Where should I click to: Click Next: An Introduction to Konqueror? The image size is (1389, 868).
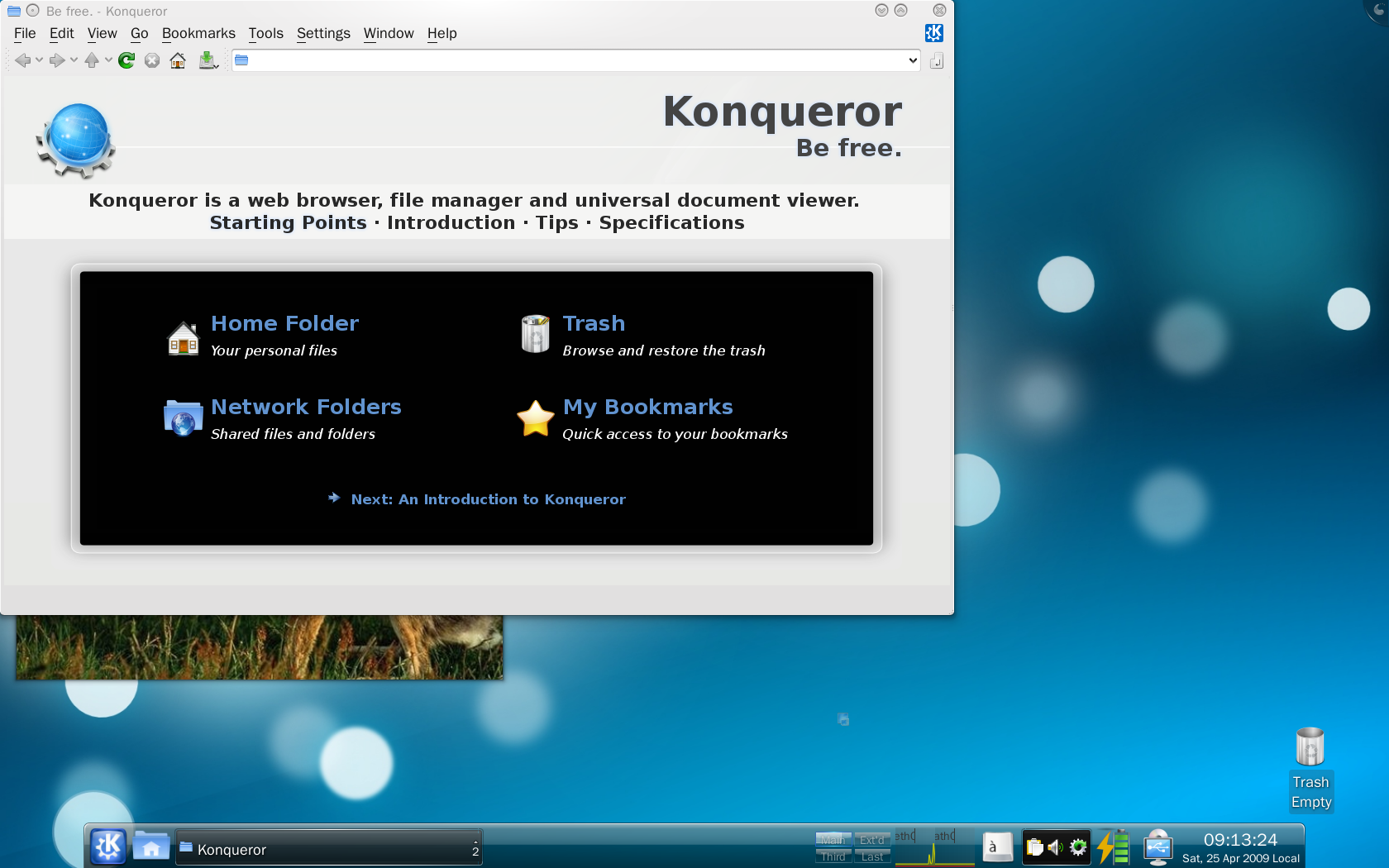[488, 499]
